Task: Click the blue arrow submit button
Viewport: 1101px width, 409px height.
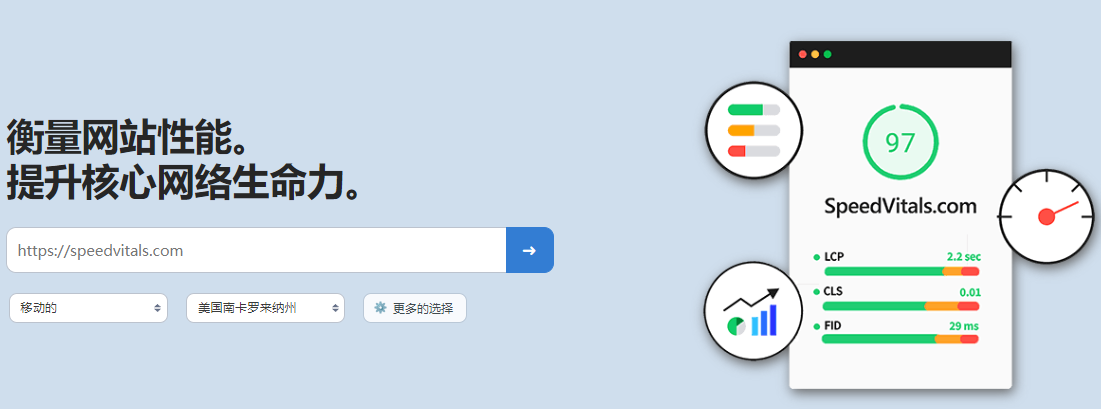Action: 529,250
